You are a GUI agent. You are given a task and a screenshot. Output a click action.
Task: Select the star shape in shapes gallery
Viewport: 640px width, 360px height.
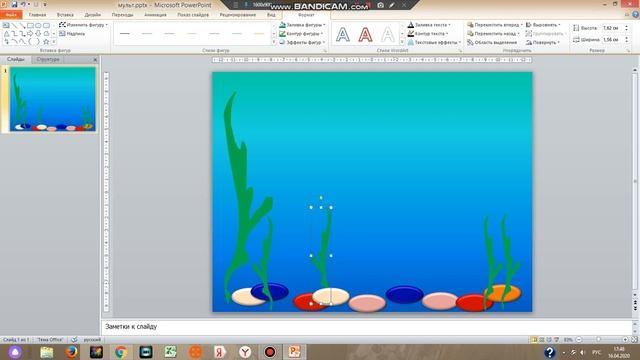(46, 42)
